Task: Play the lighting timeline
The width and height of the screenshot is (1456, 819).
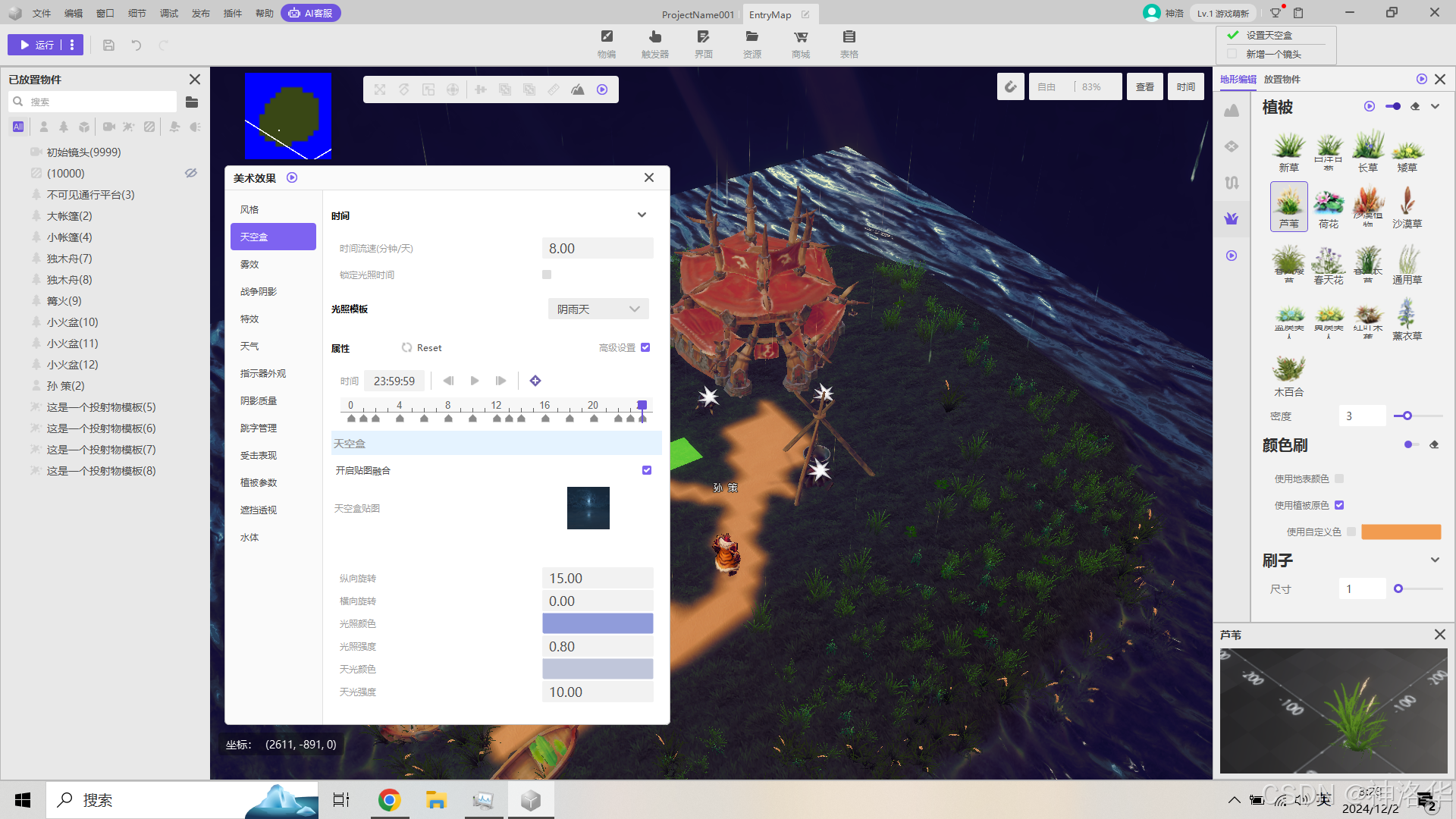Action: (475, 381)
